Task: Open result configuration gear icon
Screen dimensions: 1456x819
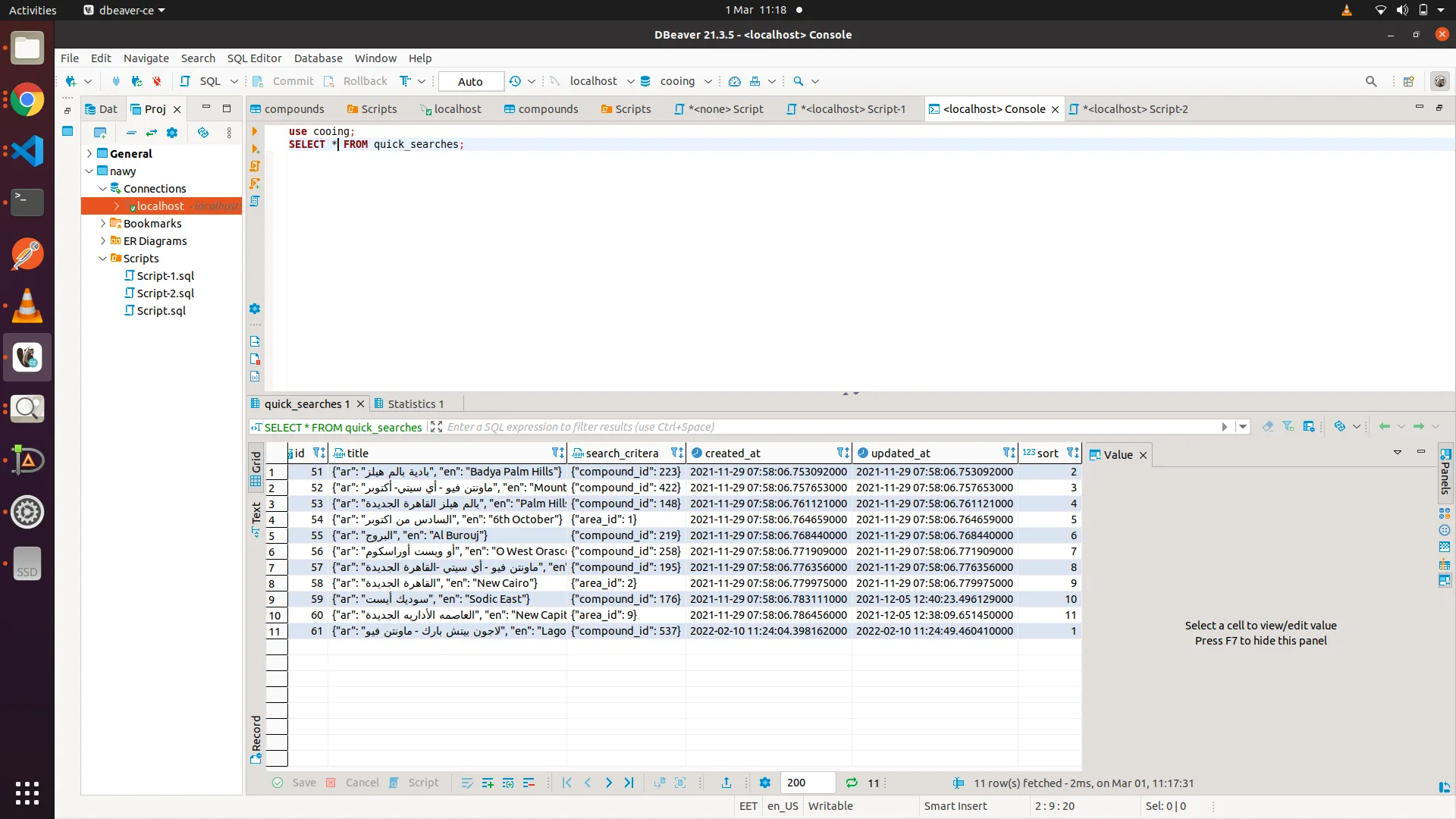Action: 764,783
